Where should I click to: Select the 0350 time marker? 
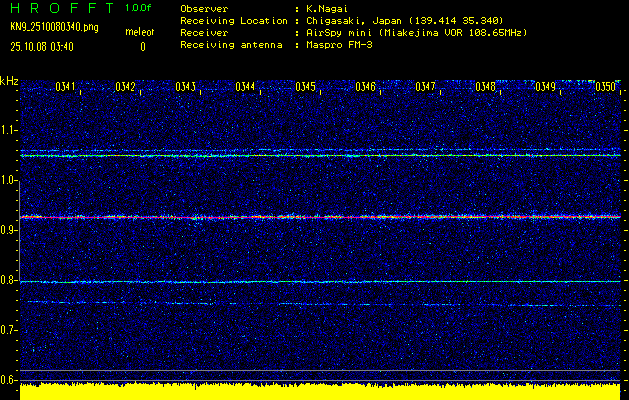coord(605,87)
